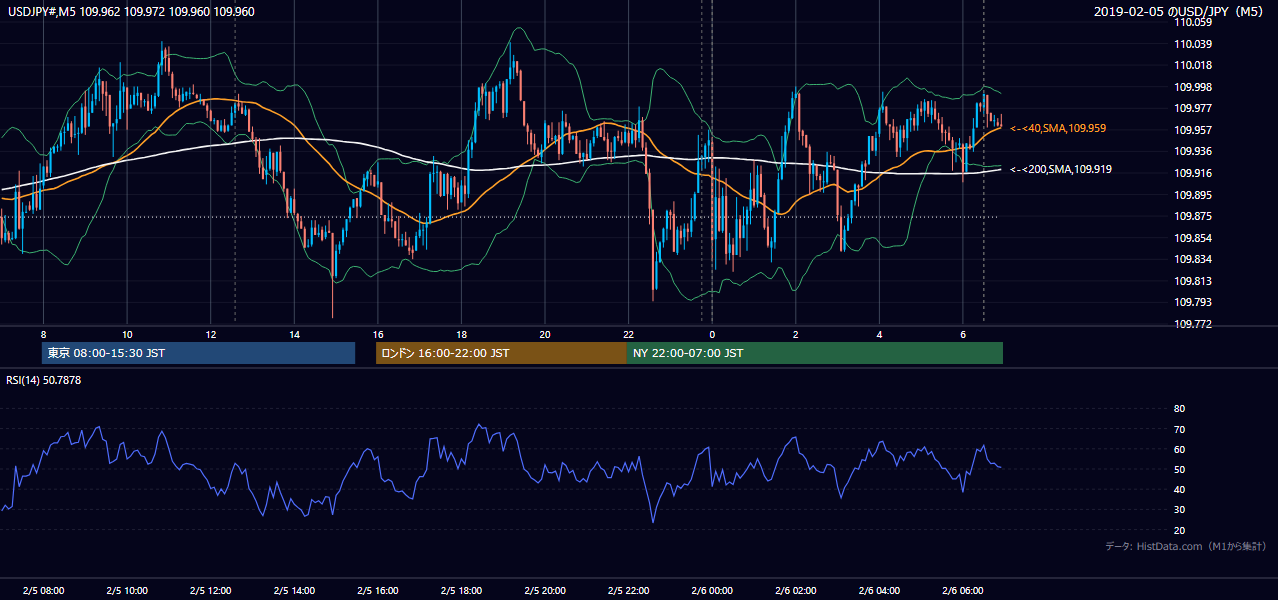Click price level 109.895 on the axis
Screen dimensions: 1278x600
pos(1193,195)
